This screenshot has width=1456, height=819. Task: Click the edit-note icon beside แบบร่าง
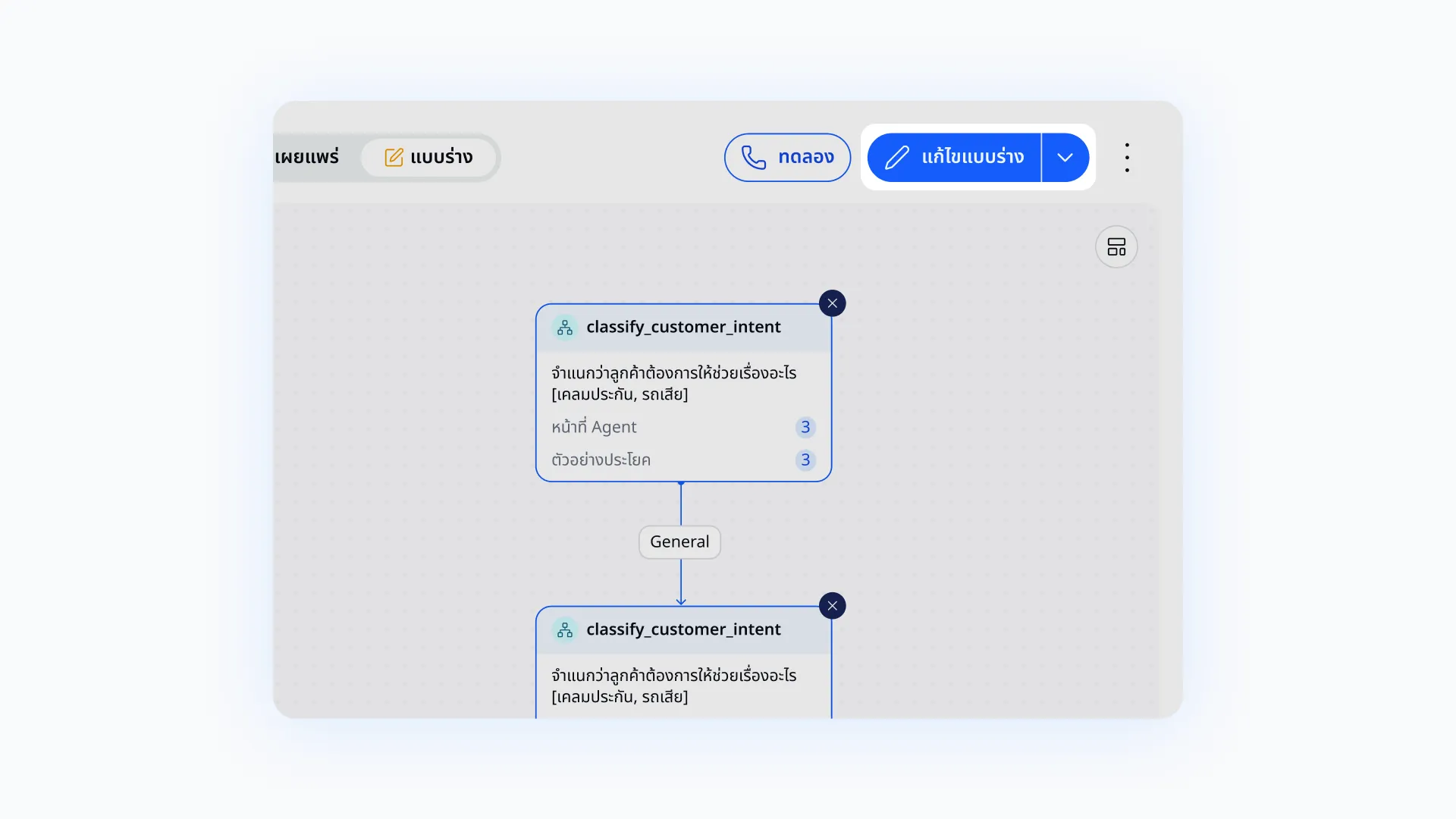click(x=394, y=157)
